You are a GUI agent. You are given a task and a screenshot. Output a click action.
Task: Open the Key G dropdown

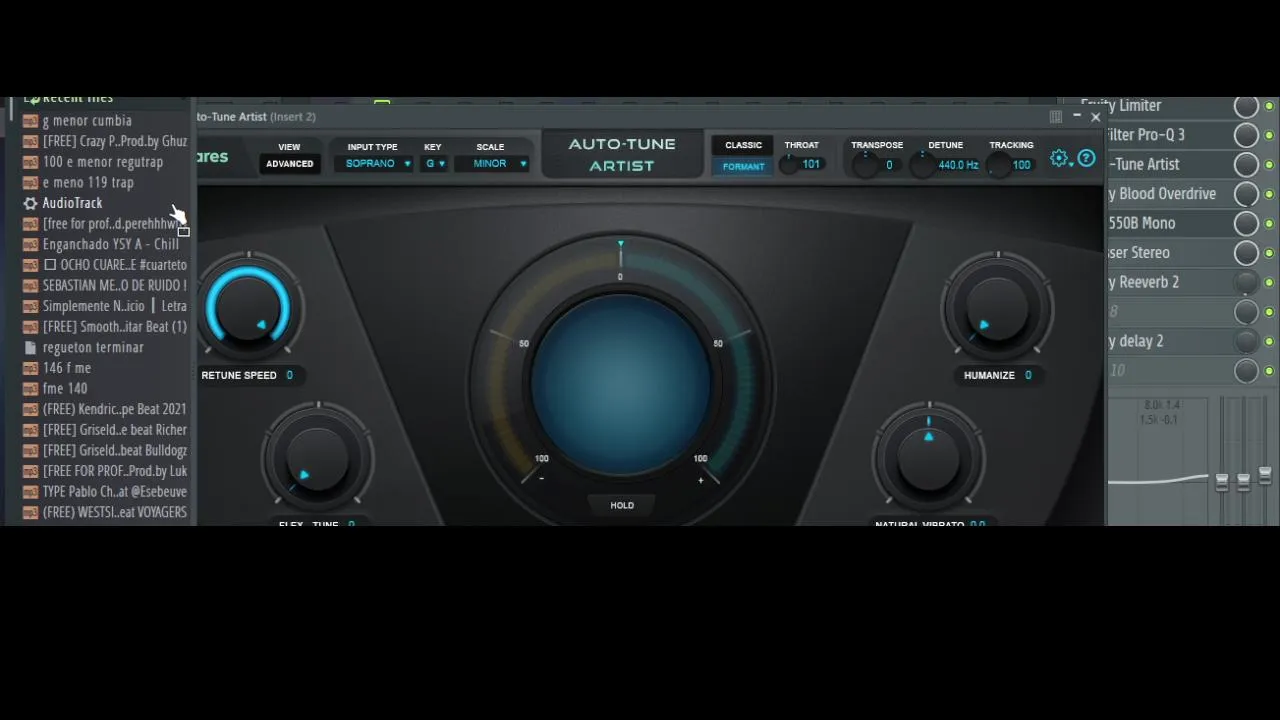(435, 164)
